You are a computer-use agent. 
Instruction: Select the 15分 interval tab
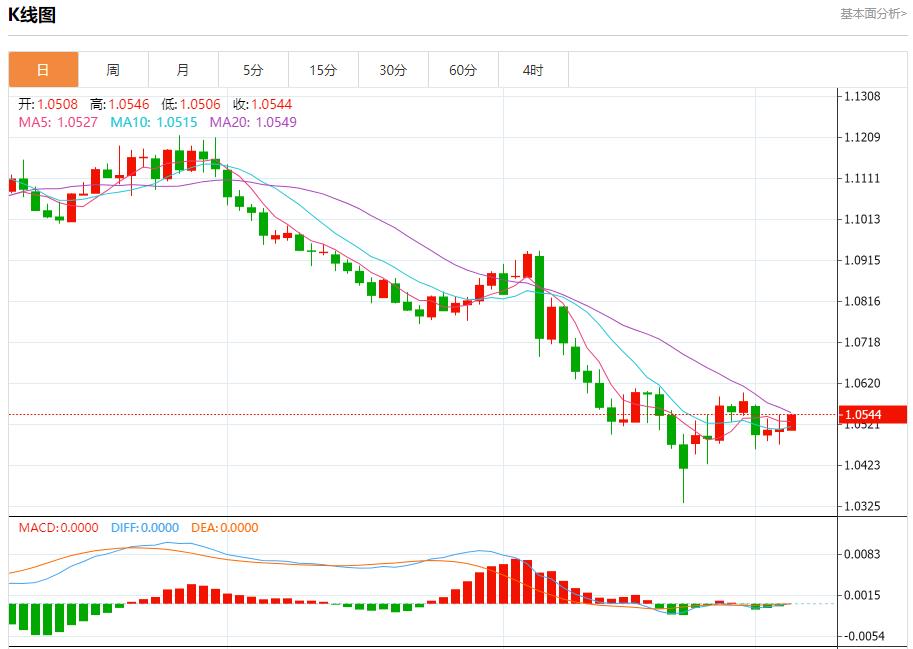coord(323,70)
